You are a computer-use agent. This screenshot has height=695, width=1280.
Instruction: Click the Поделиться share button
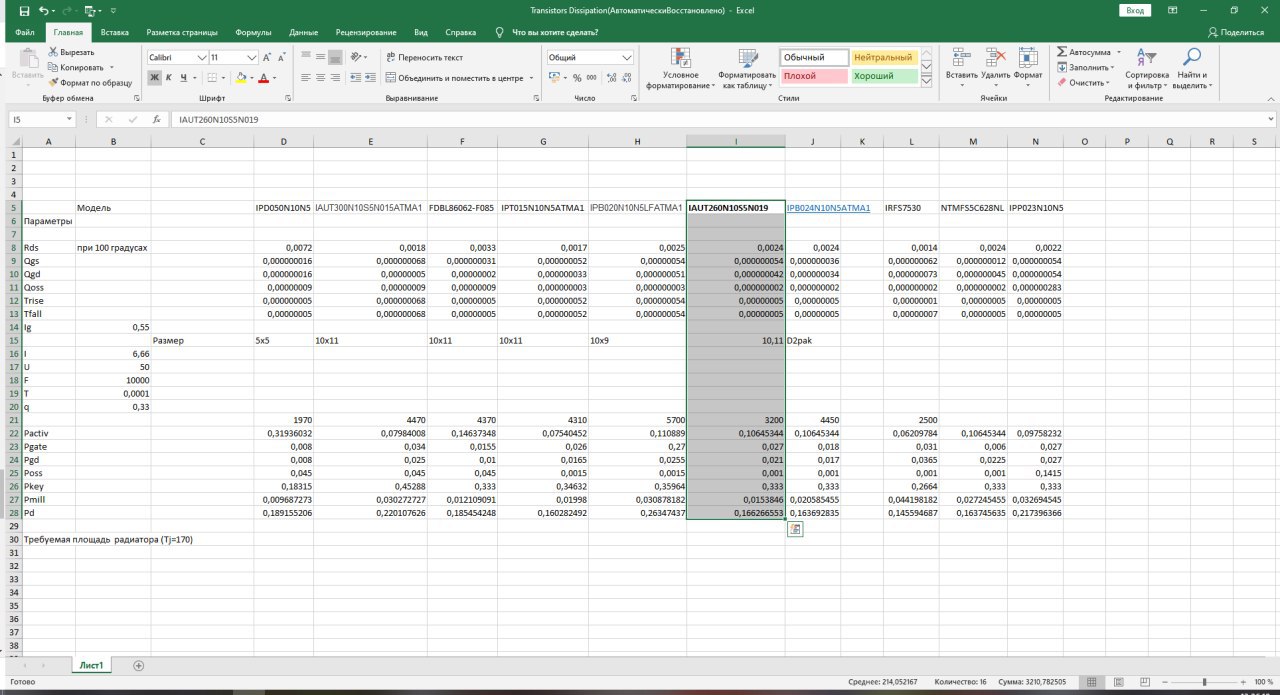1236,32
